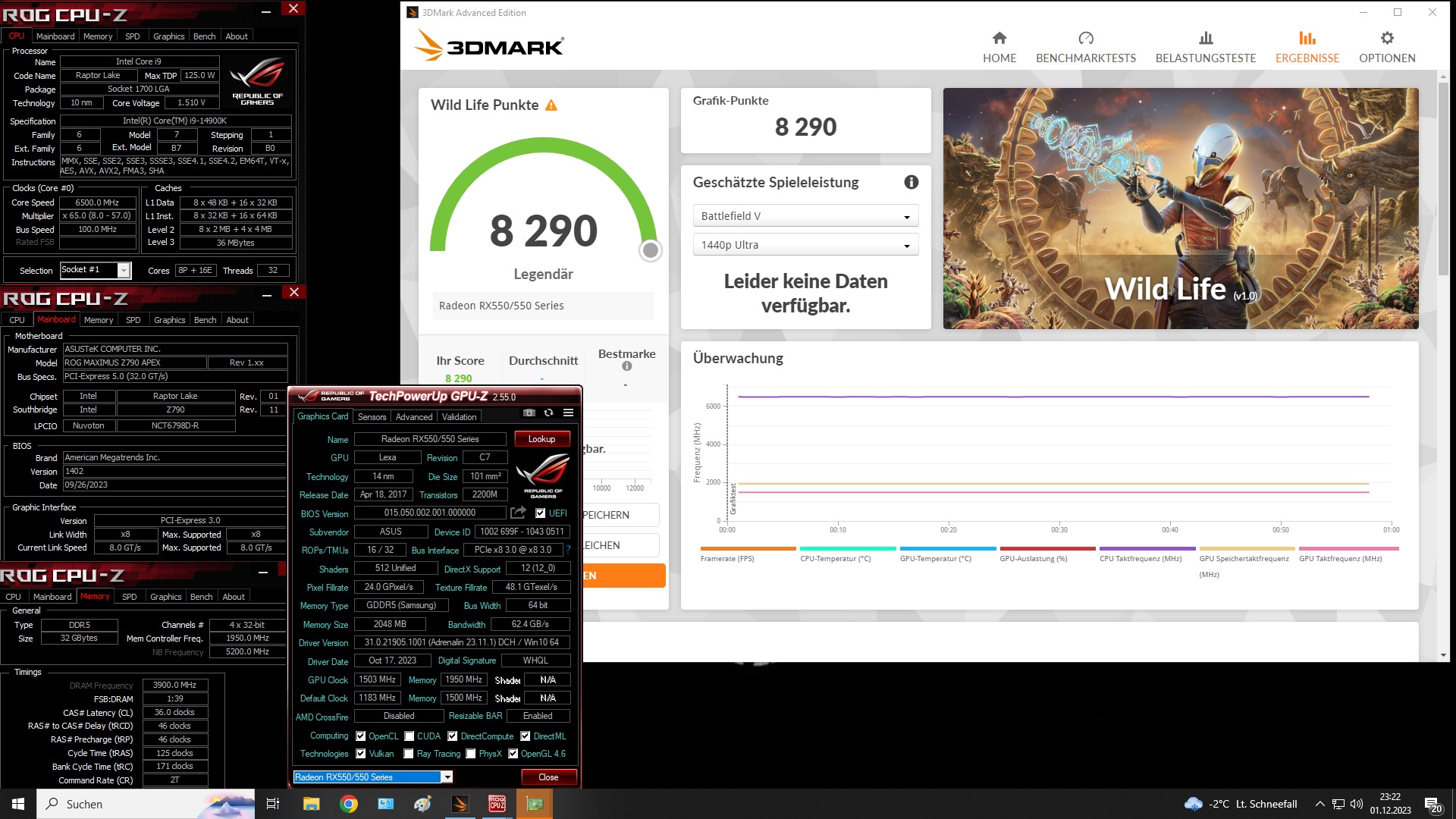Open BELASTUNGSTESTE section in 3DMark

(1206, 47)
